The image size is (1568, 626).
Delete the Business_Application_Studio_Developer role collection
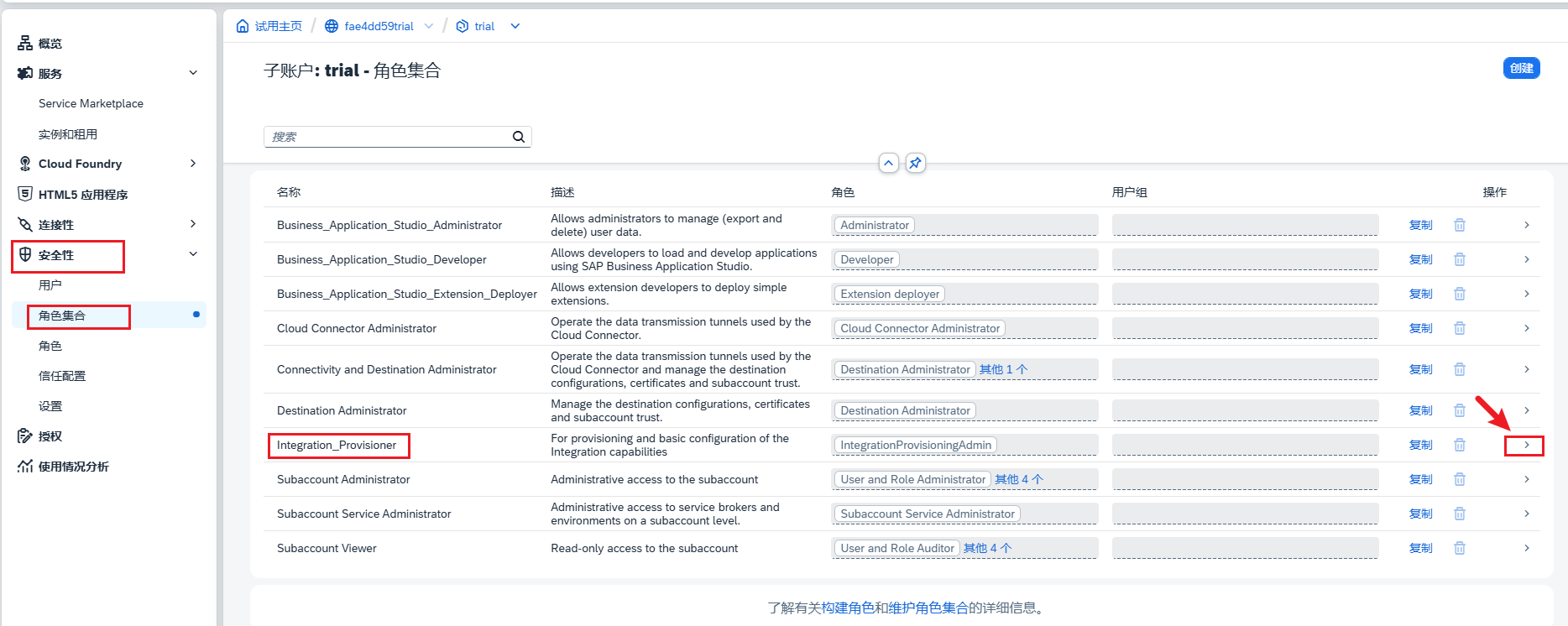[1460, 259]
